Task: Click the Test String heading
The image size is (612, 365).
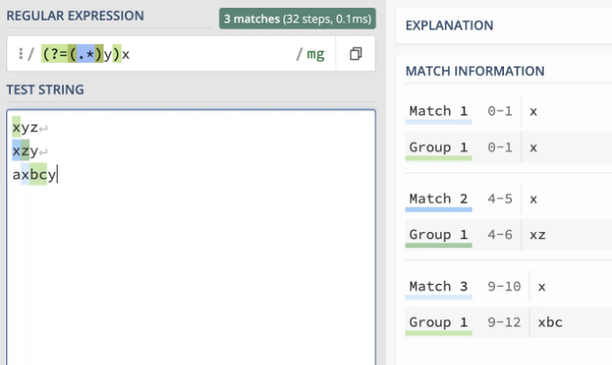Action: coord(45,90)
